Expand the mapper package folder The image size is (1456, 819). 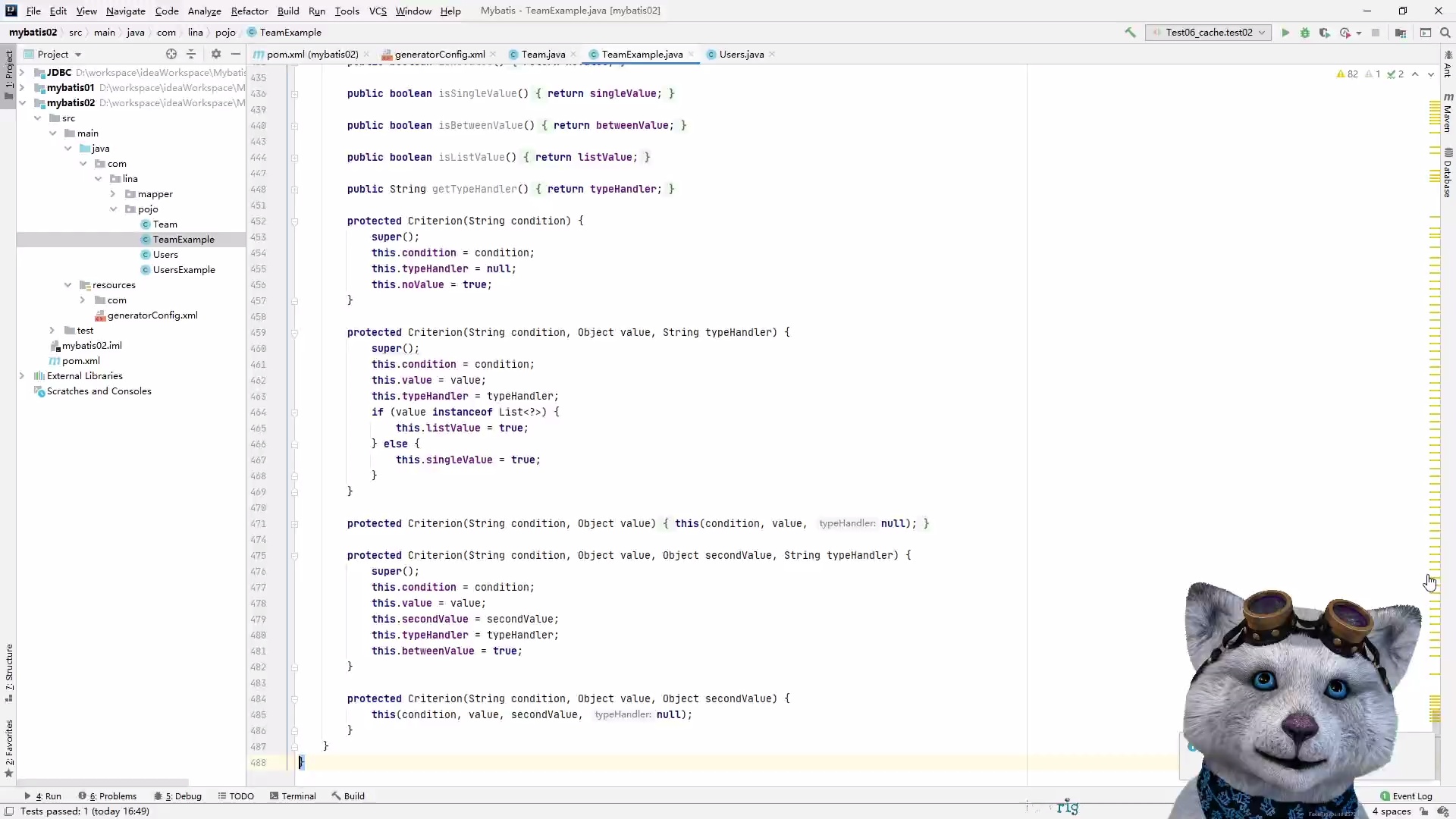pyautogui.click(x=113, y=194)
